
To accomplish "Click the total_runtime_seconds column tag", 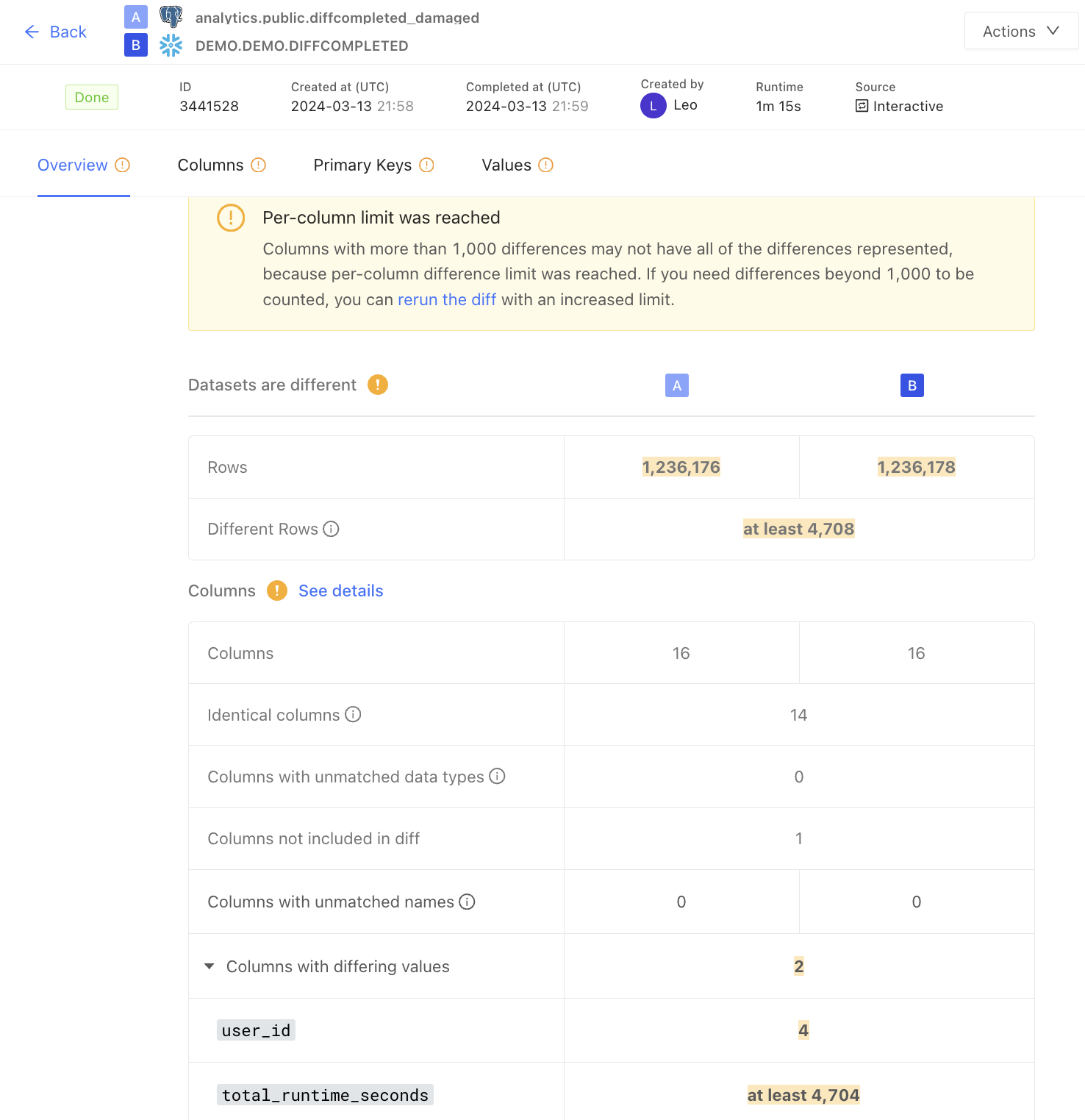I will coord(325,1095).
